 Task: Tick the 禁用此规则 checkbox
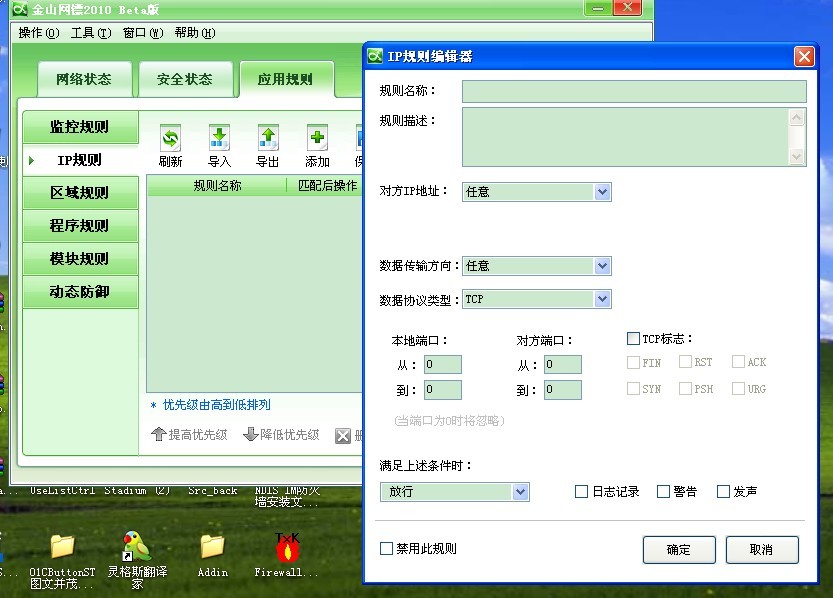point(386,548)
